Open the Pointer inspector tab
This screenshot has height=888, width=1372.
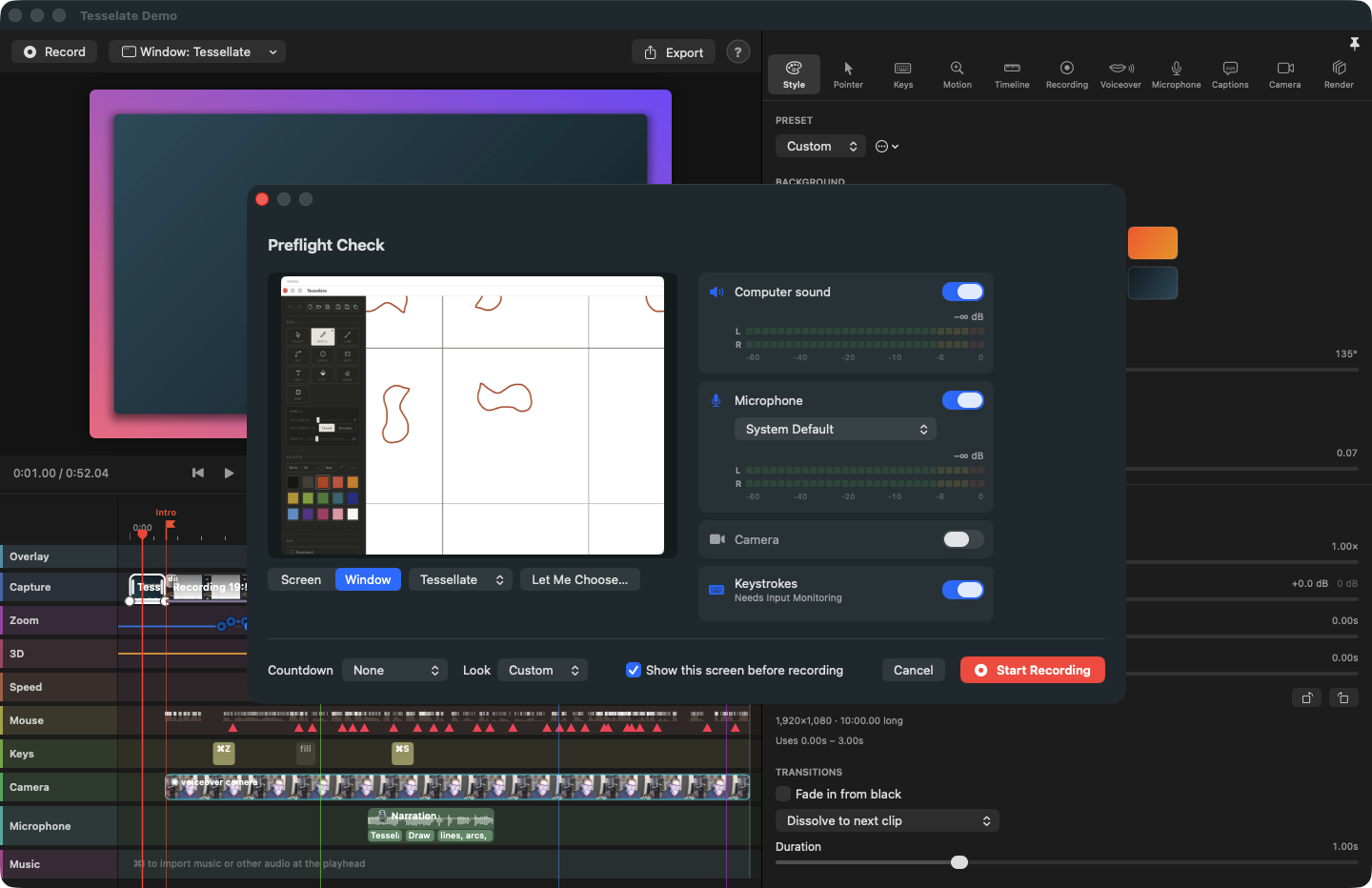pyautogui.click(x=848, y=74)
